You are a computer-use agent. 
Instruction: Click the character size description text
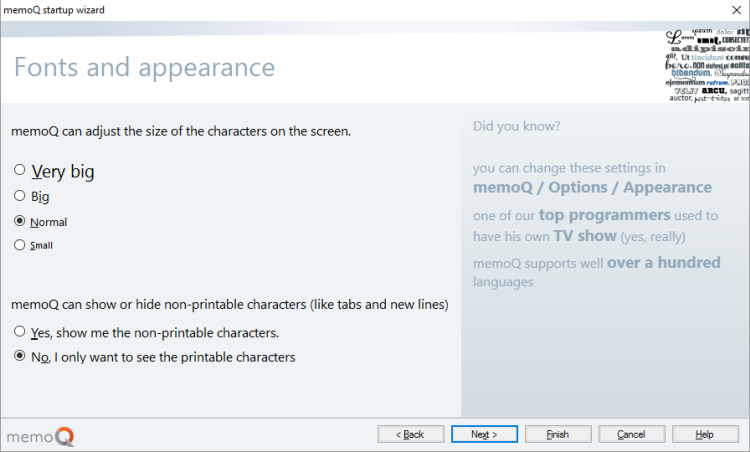pos(181,132)
